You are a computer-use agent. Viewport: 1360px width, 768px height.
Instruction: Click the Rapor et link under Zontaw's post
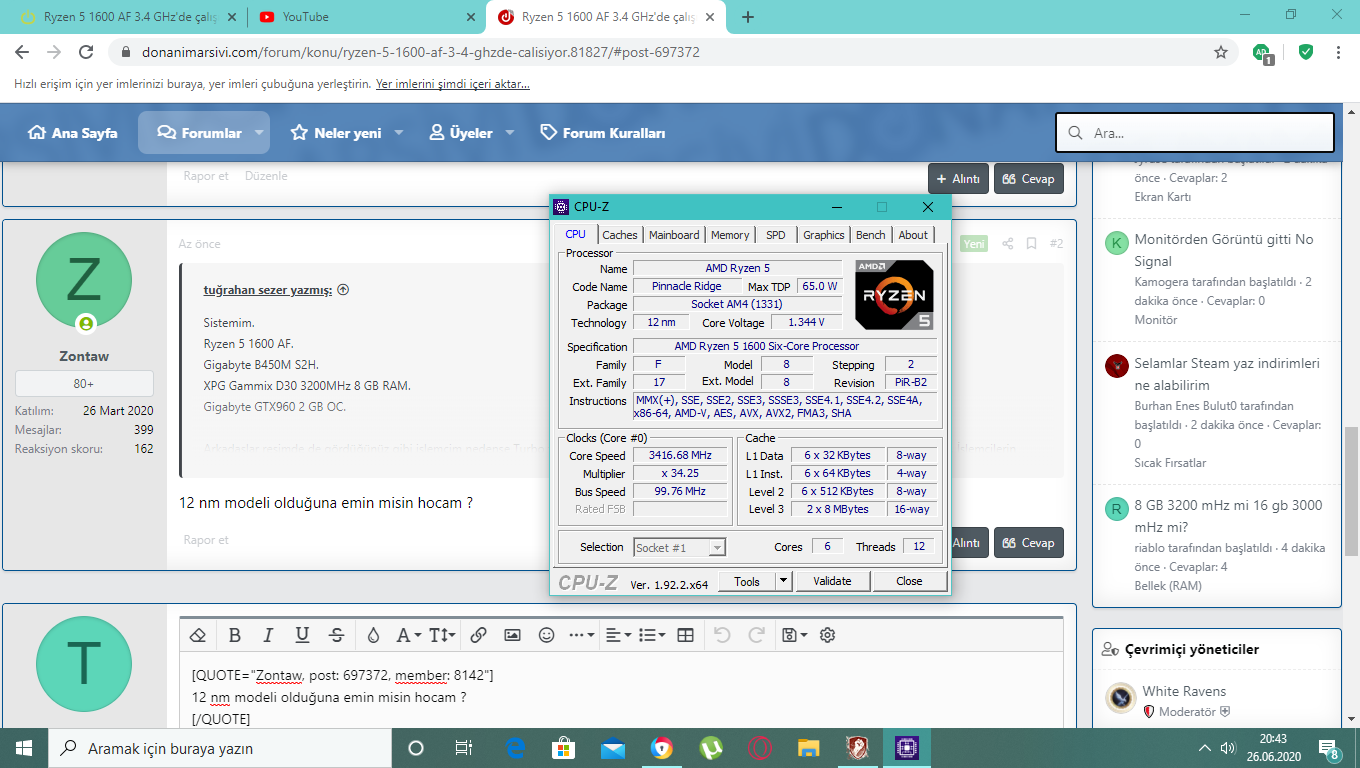coord(206,540)
